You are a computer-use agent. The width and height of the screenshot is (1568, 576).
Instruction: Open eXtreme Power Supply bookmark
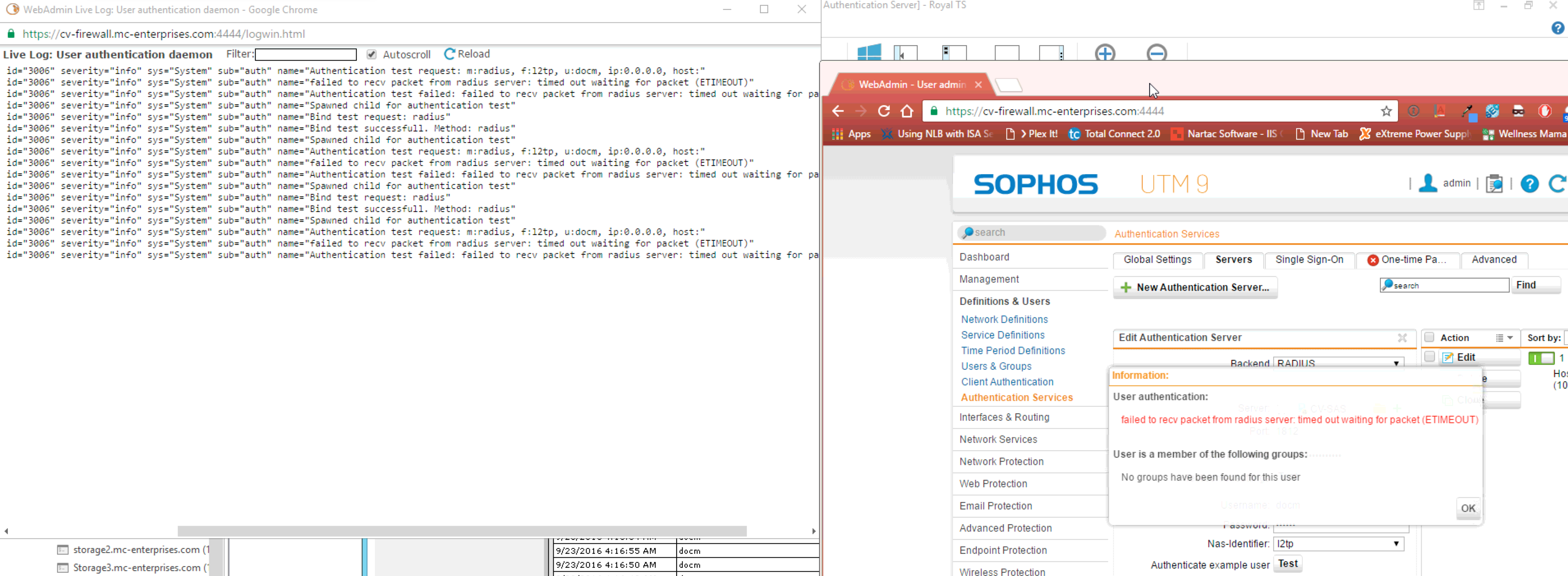1414,134
